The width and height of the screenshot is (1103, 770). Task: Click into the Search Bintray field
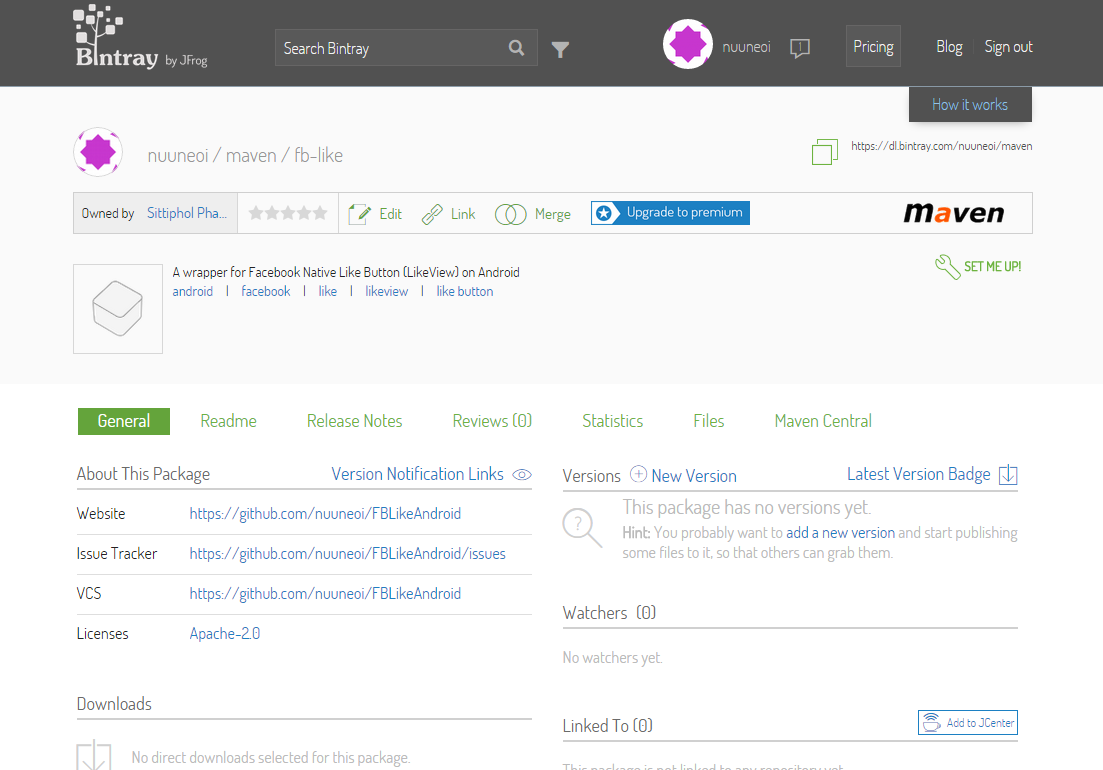(x=390, y=48)
